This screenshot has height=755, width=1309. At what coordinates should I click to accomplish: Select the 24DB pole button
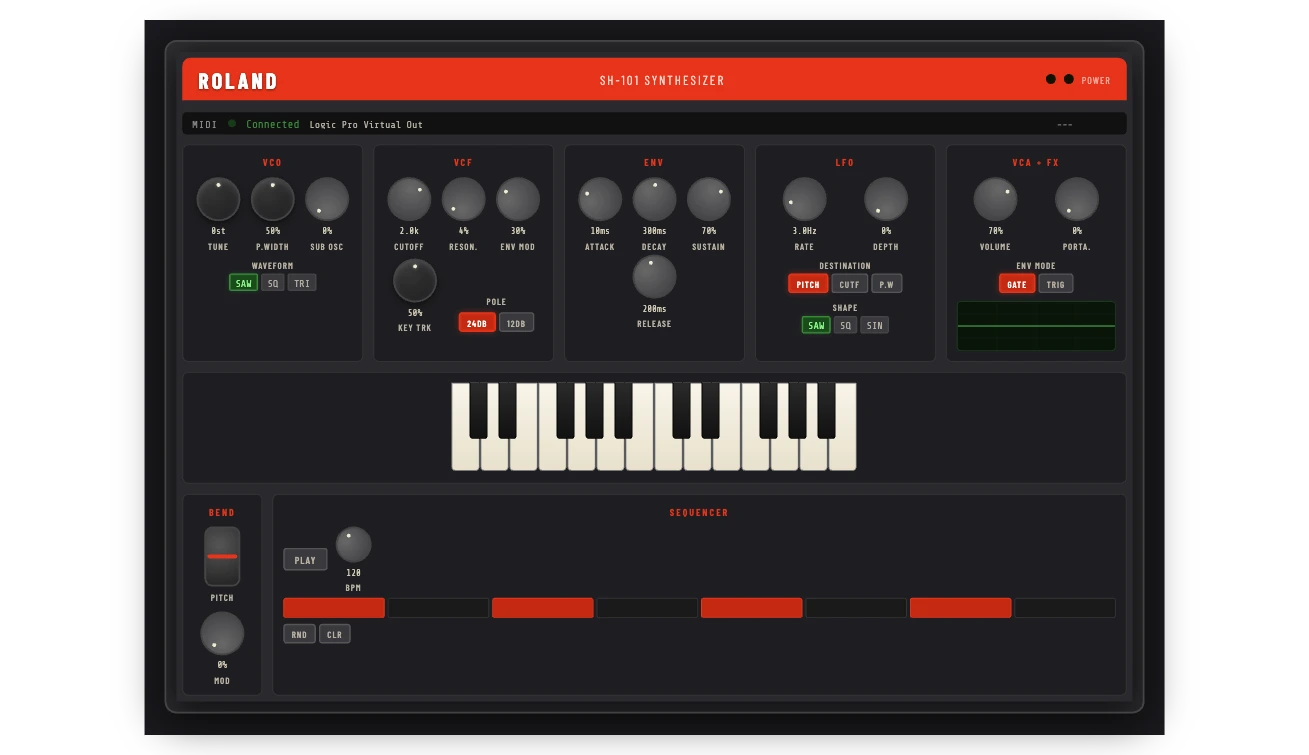coord(477,323)
